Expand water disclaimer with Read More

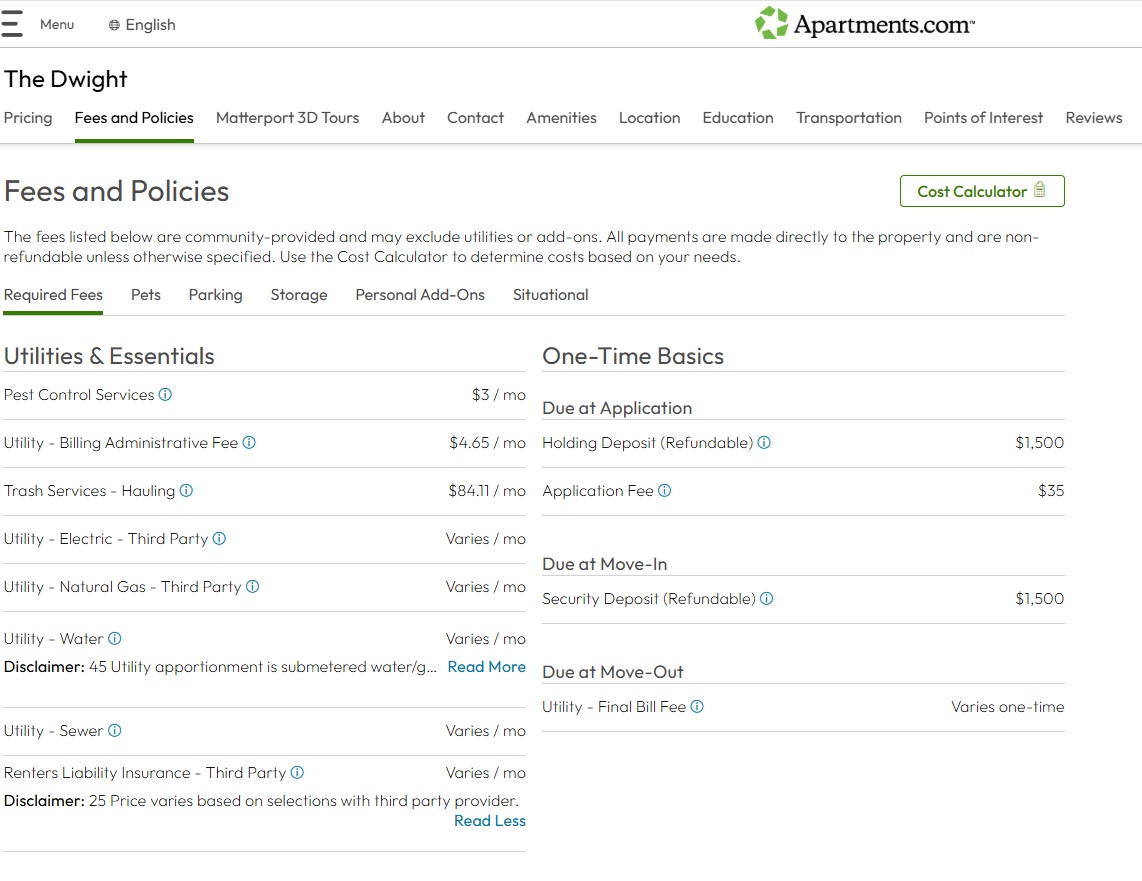(486, 667)
